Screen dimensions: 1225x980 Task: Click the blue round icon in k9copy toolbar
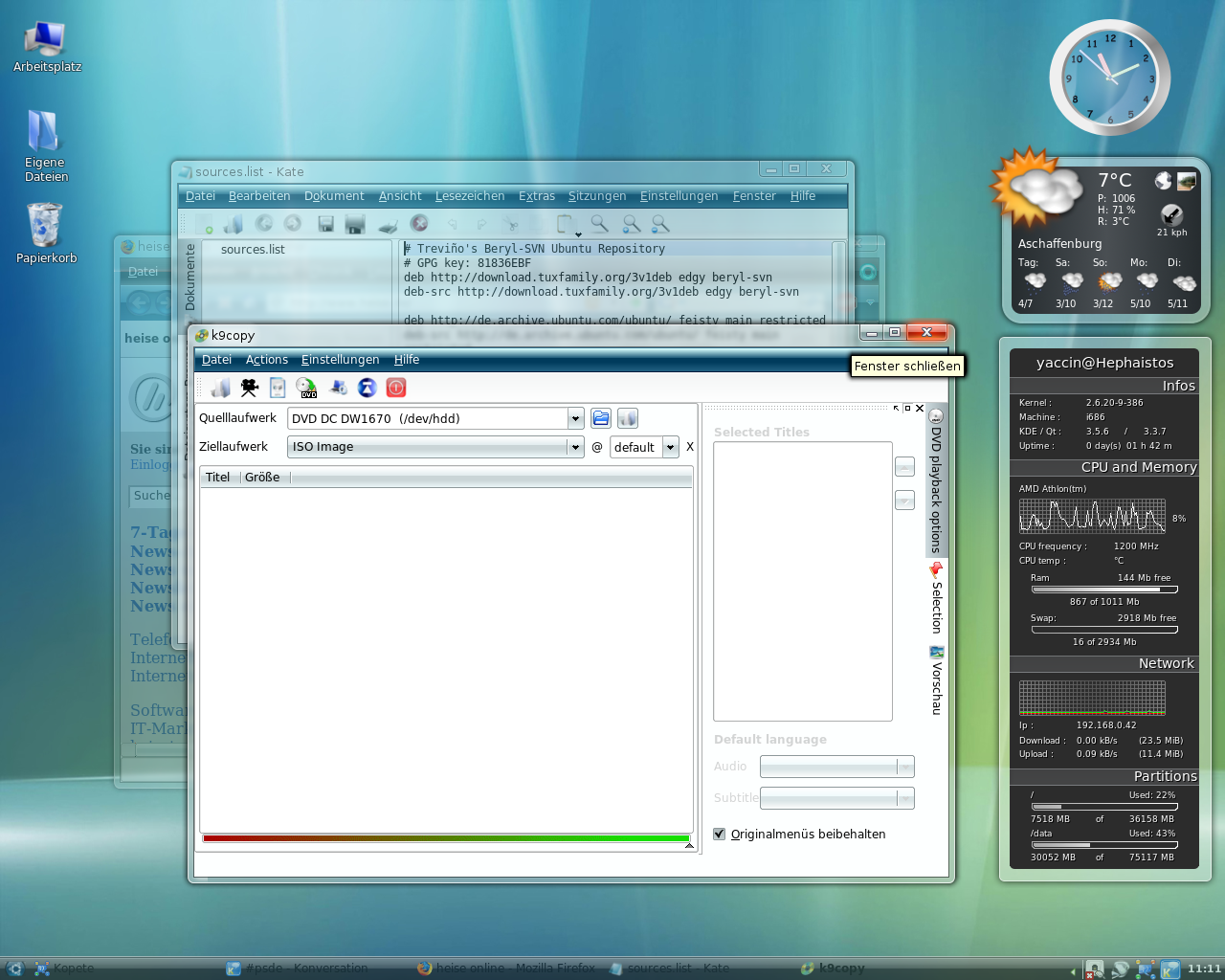(x=367, y=388)
